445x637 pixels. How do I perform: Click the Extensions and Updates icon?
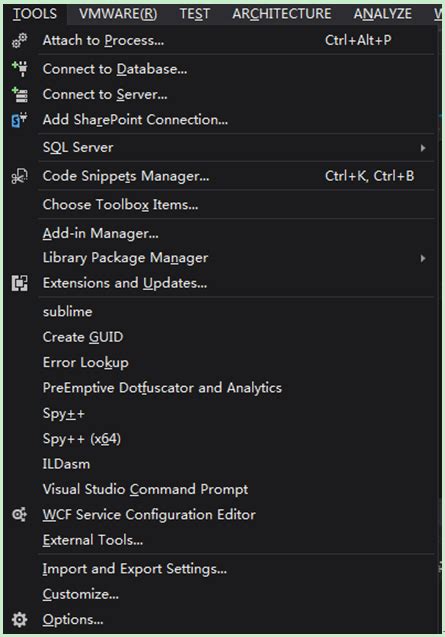(x=20, y=283)
